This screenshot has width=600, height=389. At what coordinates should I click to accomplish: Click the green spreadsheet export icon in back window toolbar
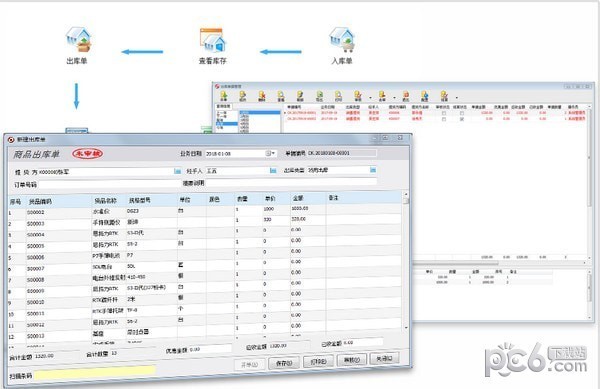(319, 96)
